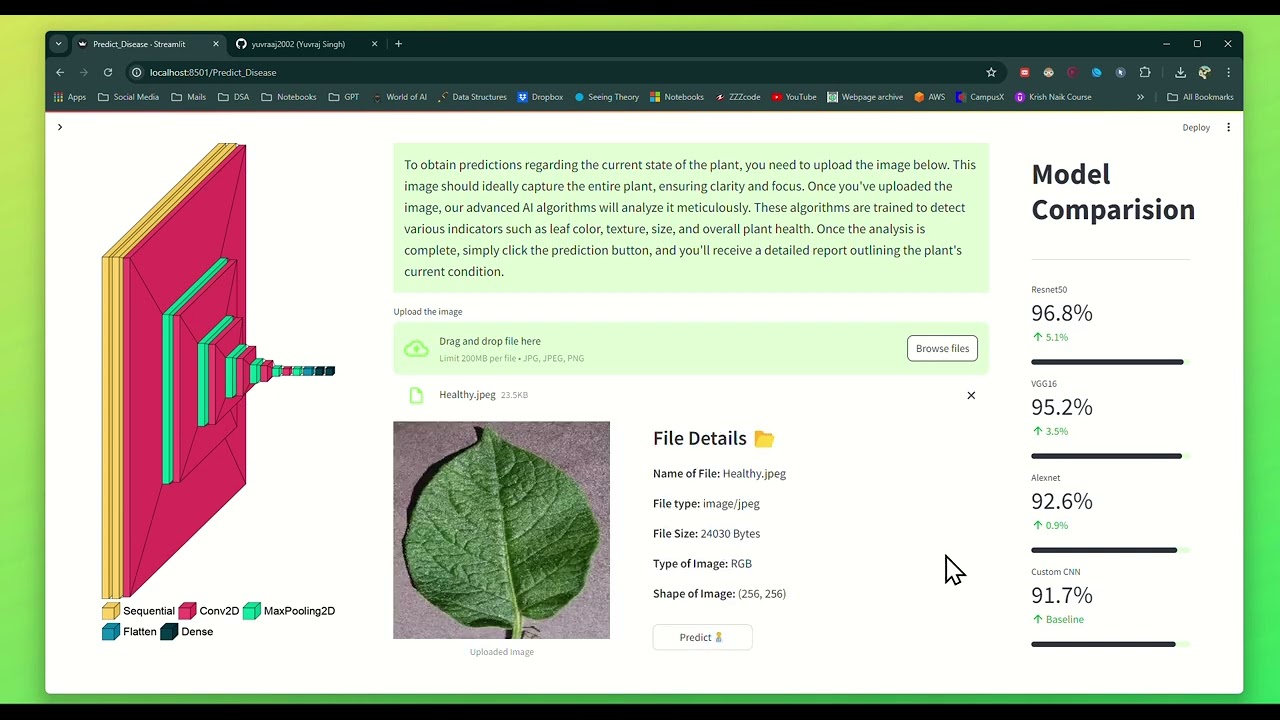Open the World of AI bookmark
The height and width of the screenshot is (720, 1280).
coord(399,97)
